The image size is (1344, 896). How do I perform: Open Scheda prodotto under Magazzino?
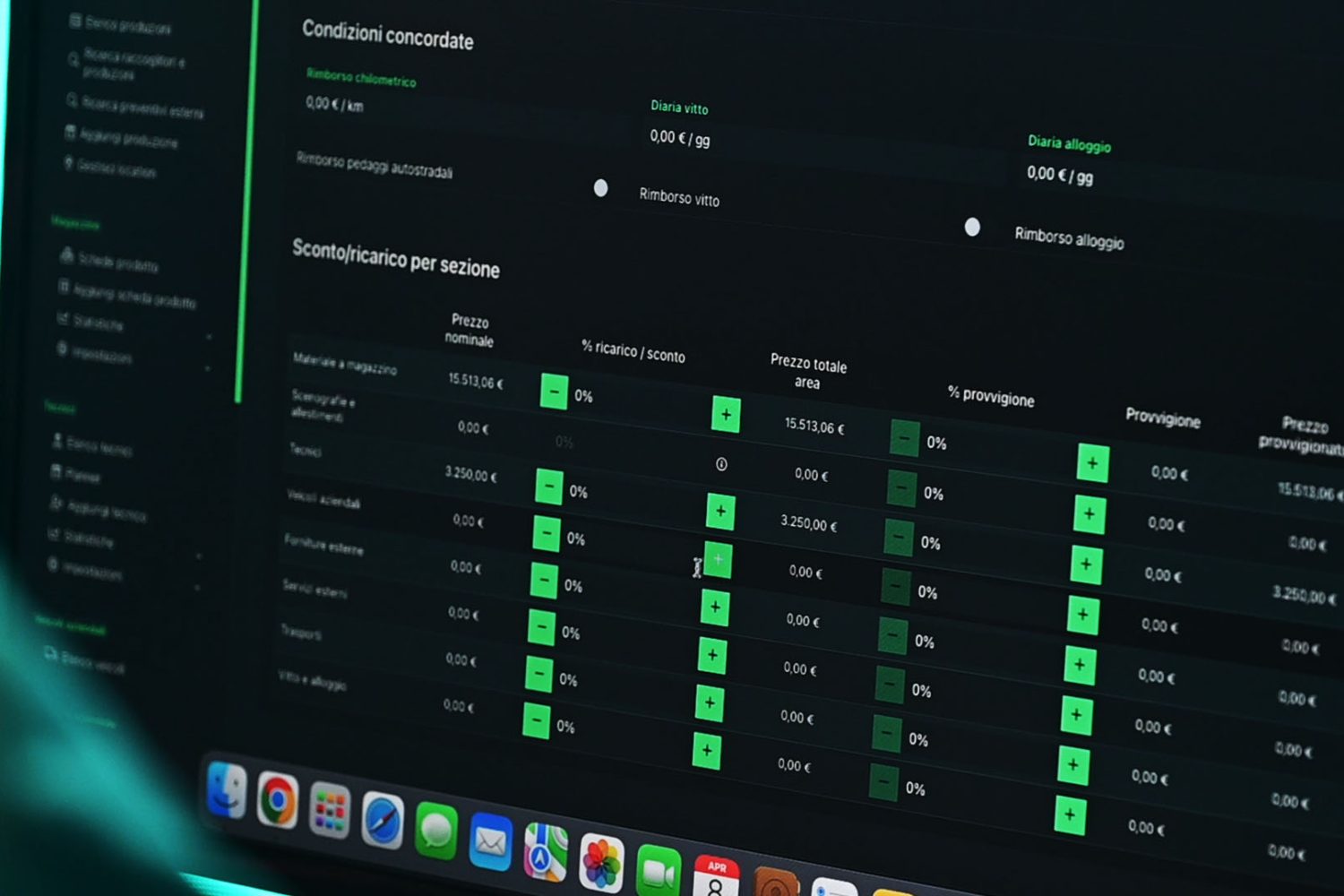[x=109, y=261]
